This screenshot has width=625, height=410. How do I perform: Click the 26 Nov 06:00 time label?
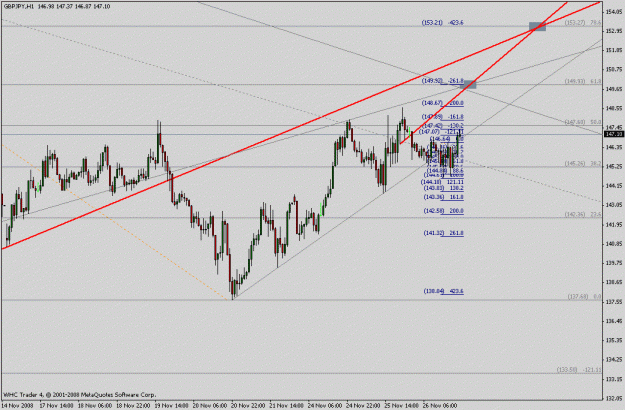coord(440,405)
